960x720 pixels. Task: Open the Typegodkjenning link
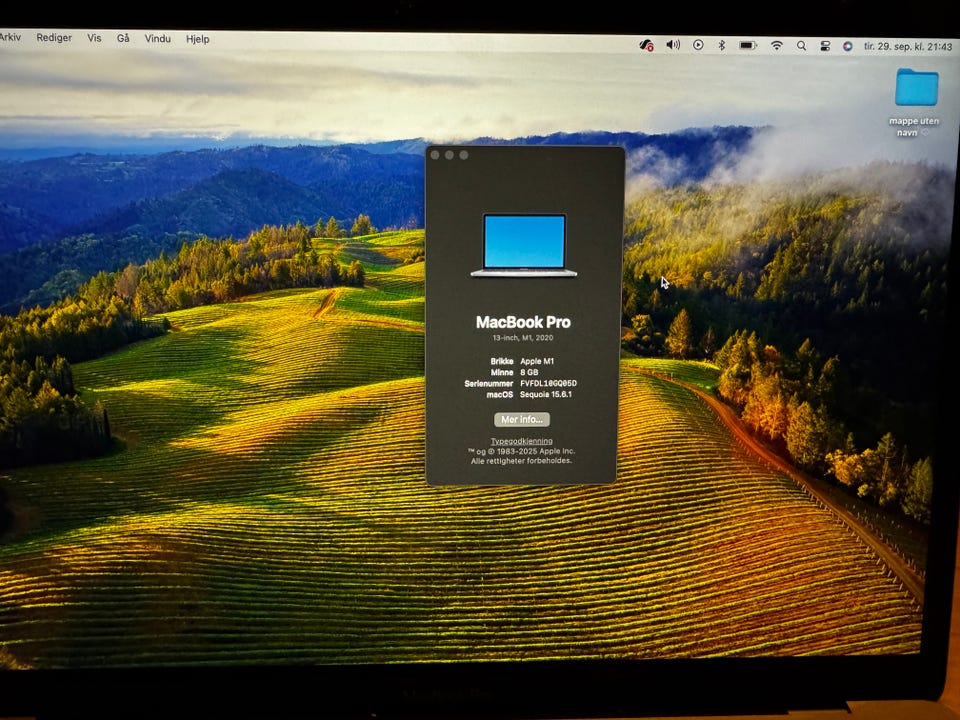[522, 441]
